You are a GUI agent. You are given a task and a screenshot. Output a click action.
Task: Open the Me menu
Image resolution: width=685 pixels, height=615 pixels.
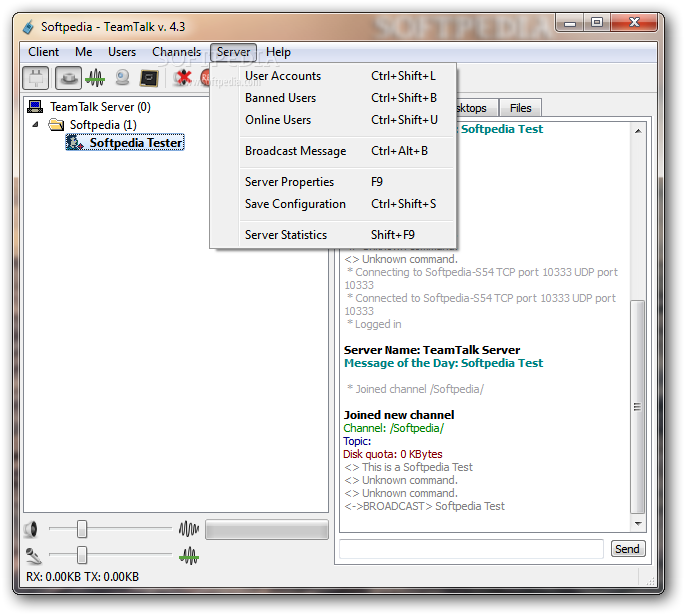pyautogui.click(x=83, y=52)
